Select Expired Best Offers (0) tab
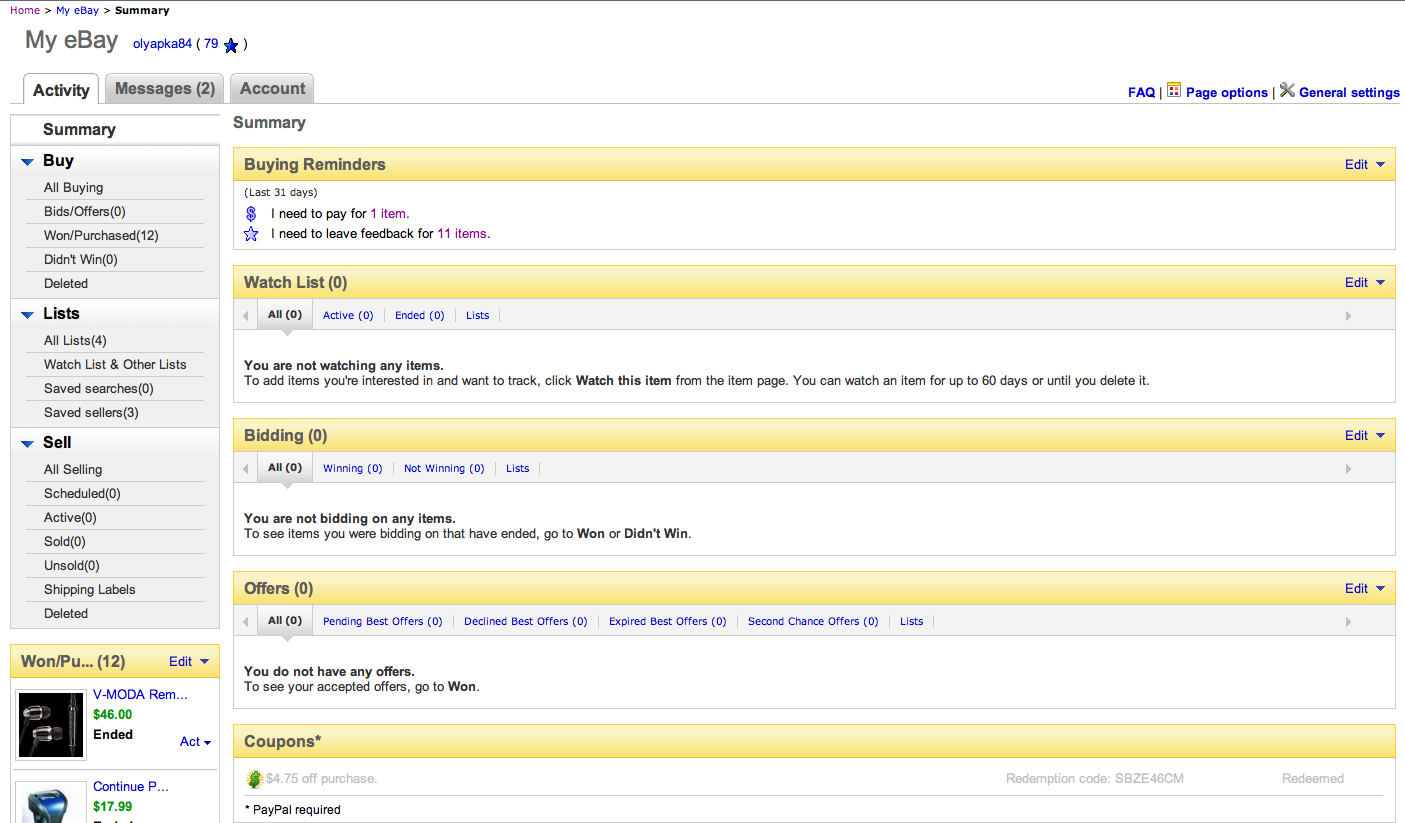The height and width of the screenshot is (823, 1405). [668, 622]
